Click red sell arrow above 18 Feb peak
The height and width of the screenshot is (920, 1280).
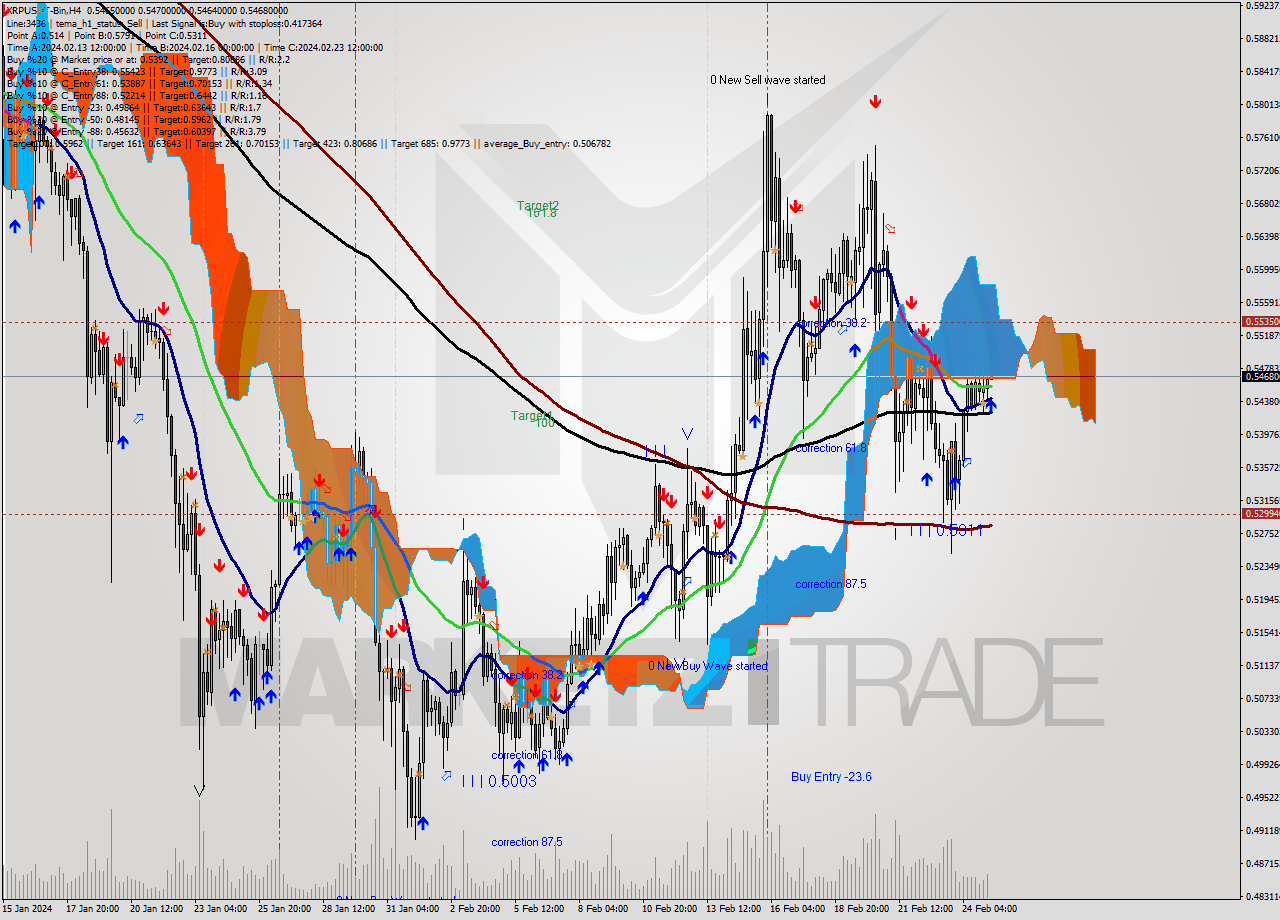pos(875,101)
